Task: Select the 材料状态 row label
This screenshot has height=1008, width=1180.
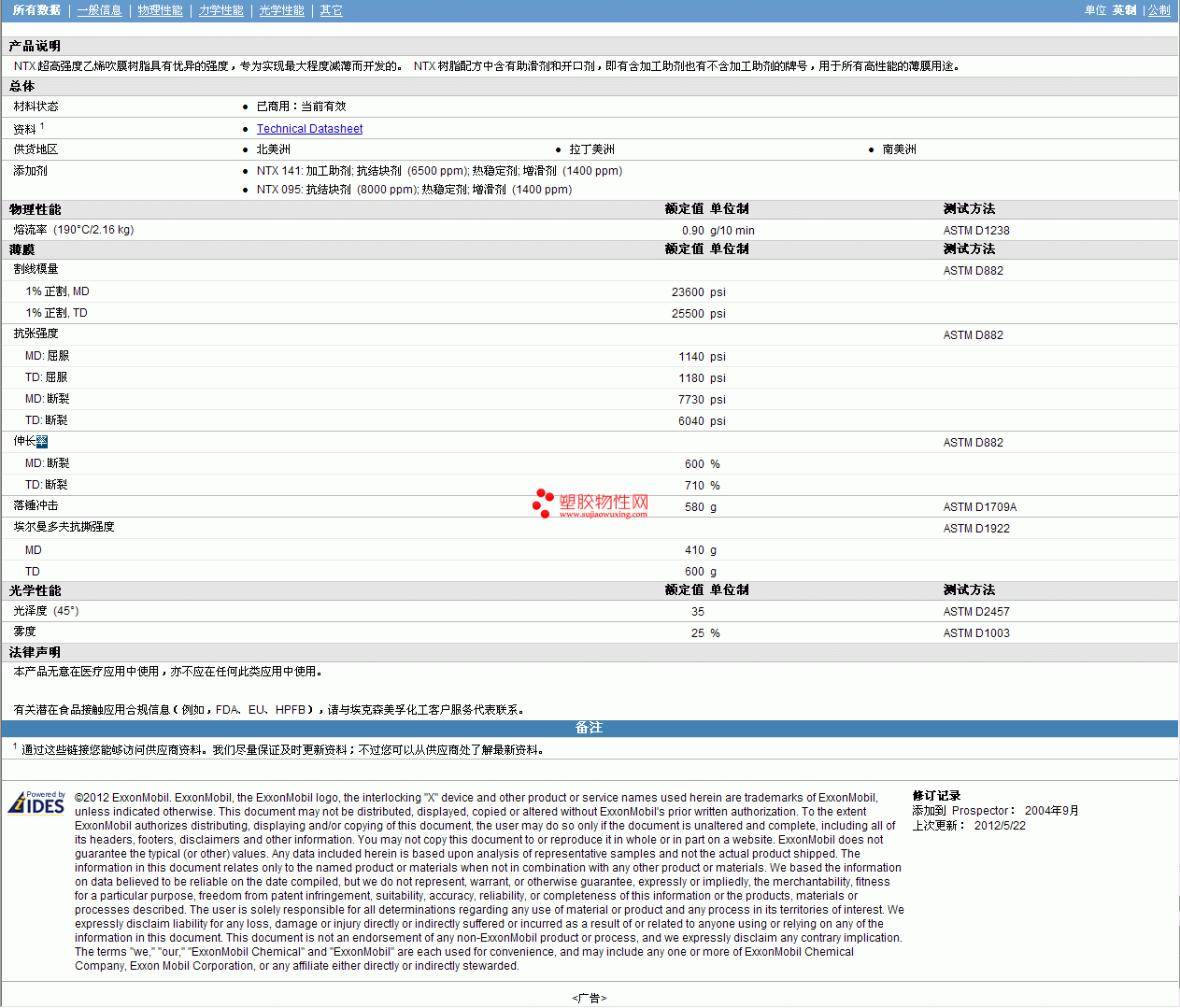Action: tap(36, 106)
